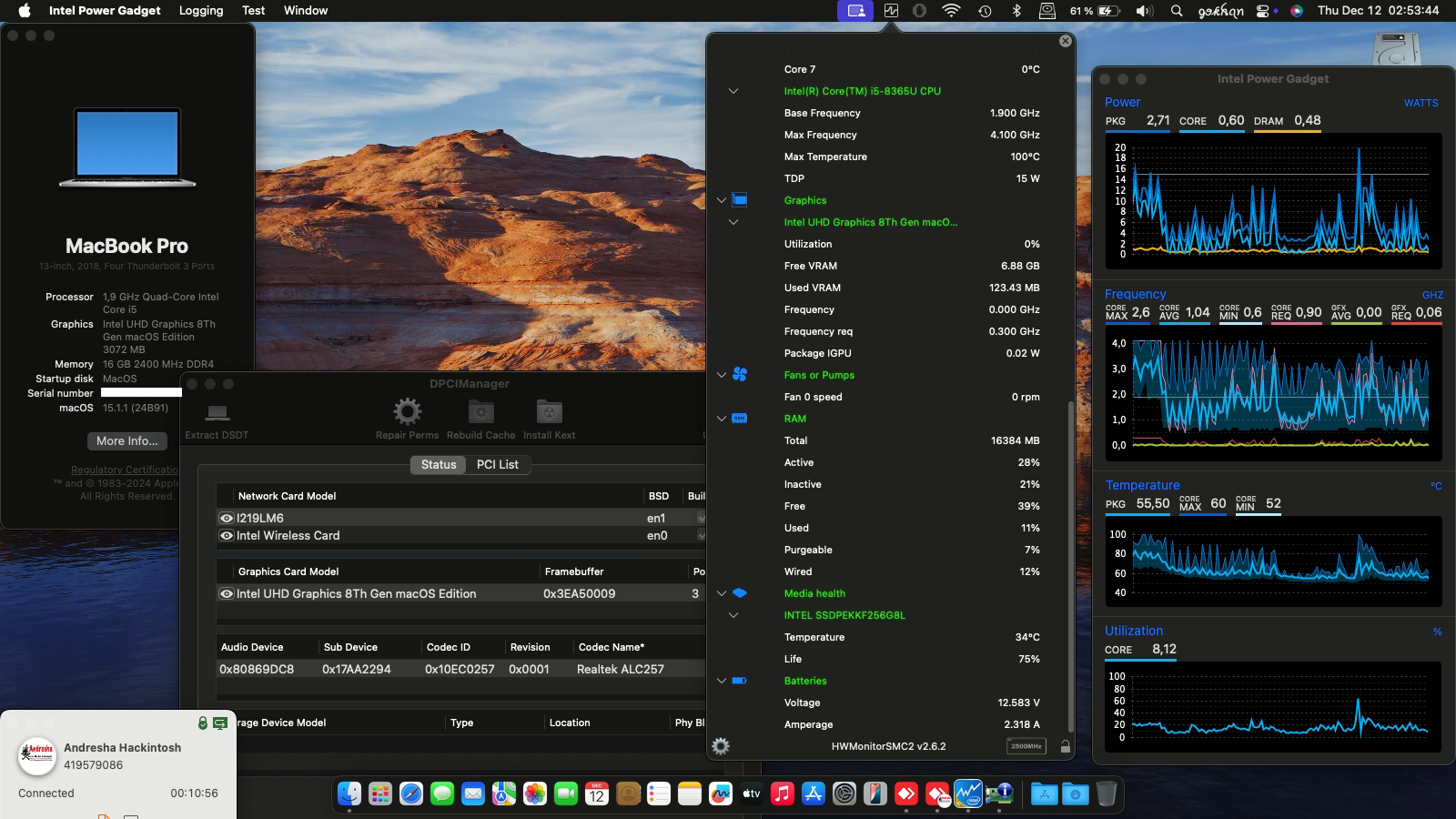Screen dimensions: 1456x819
Task: Collapse the Graphics section in HWMonitorSMC2
Action: (x=722, y=200)
